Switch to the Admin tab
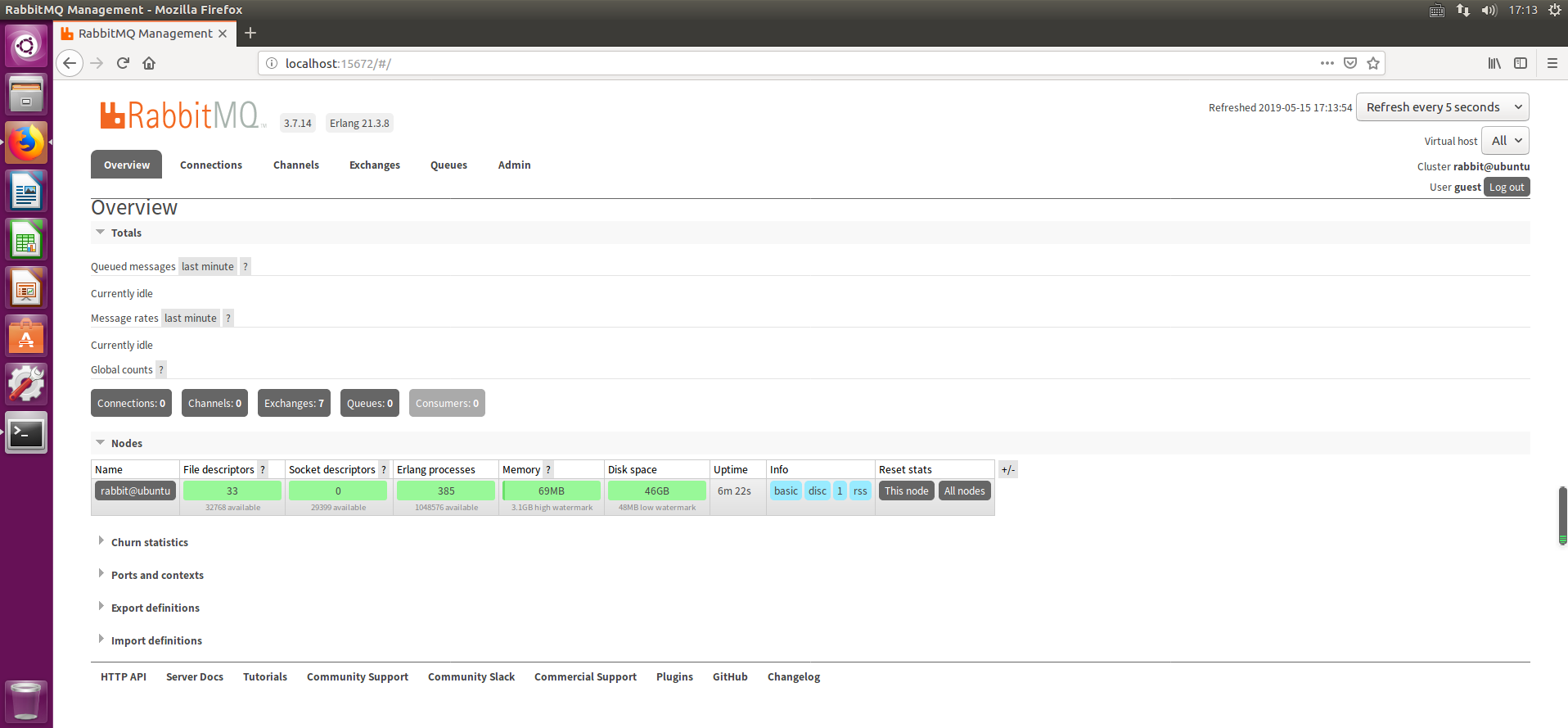 (515, 165)
